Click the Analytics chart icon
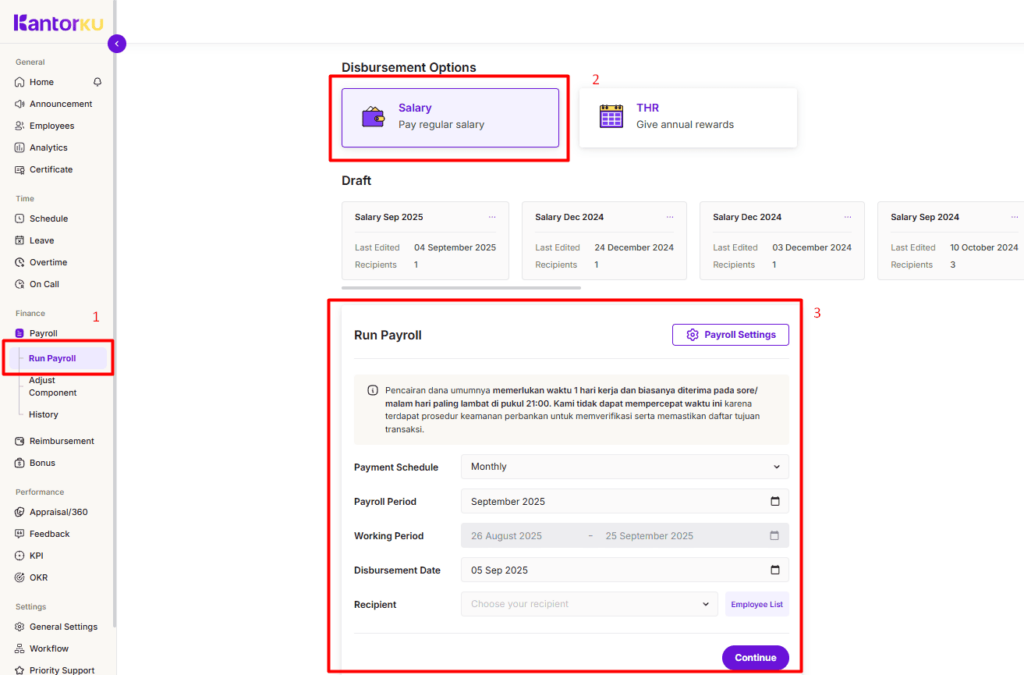1024x675 pixels. tap(20, 148)
